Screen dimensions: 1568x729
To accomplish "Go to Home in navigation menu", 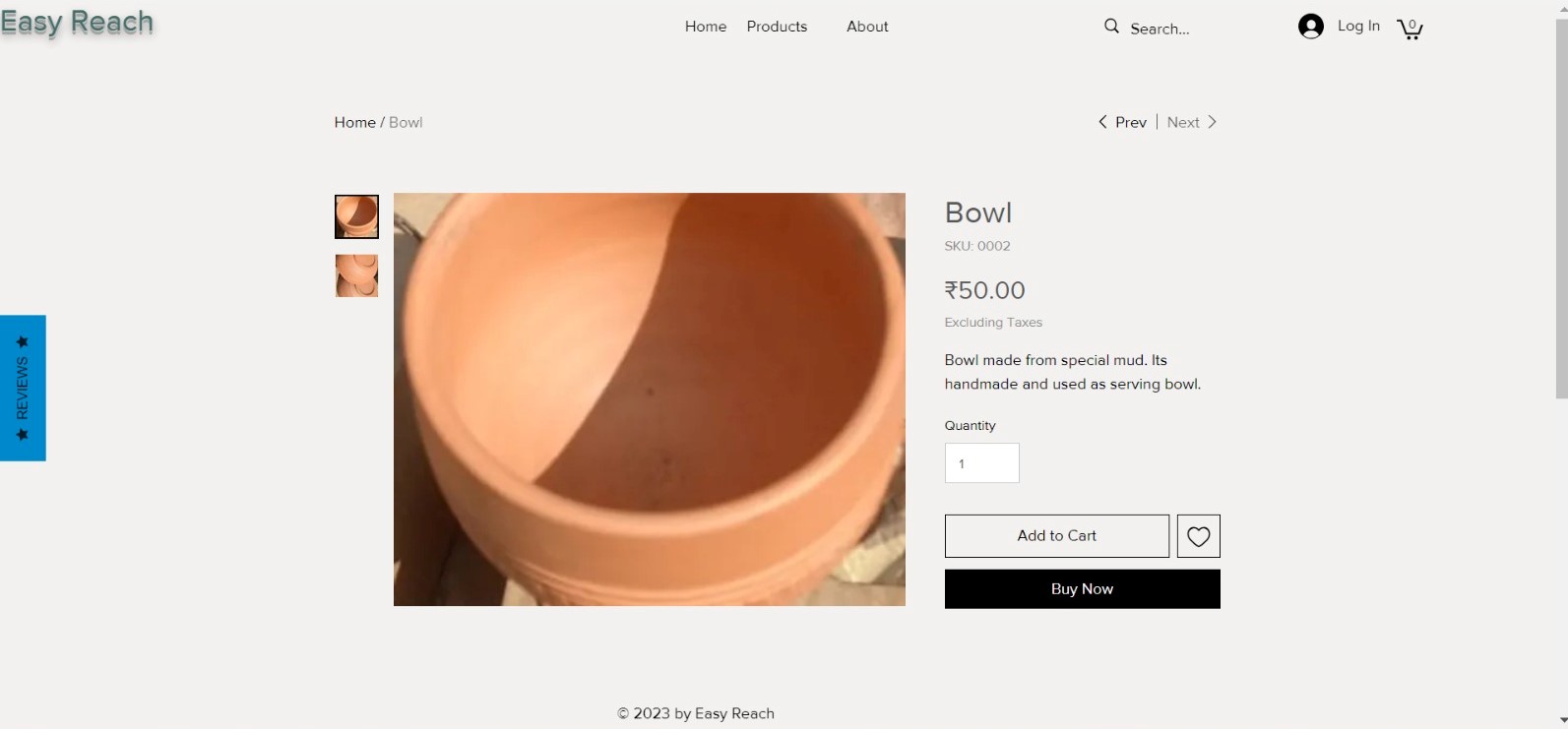I will [x=705, y=27].
